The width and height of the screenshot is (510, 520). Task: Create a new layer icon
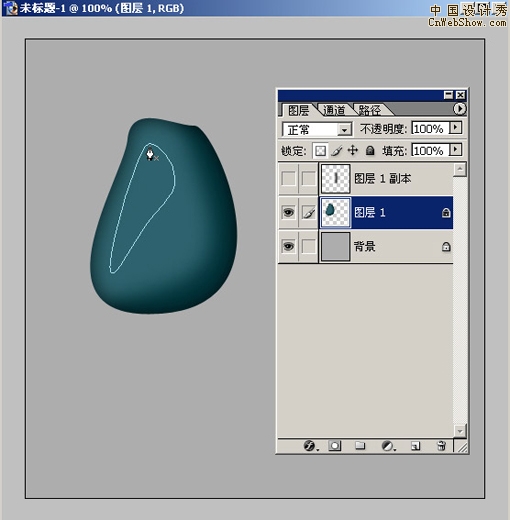click(415, 446)
